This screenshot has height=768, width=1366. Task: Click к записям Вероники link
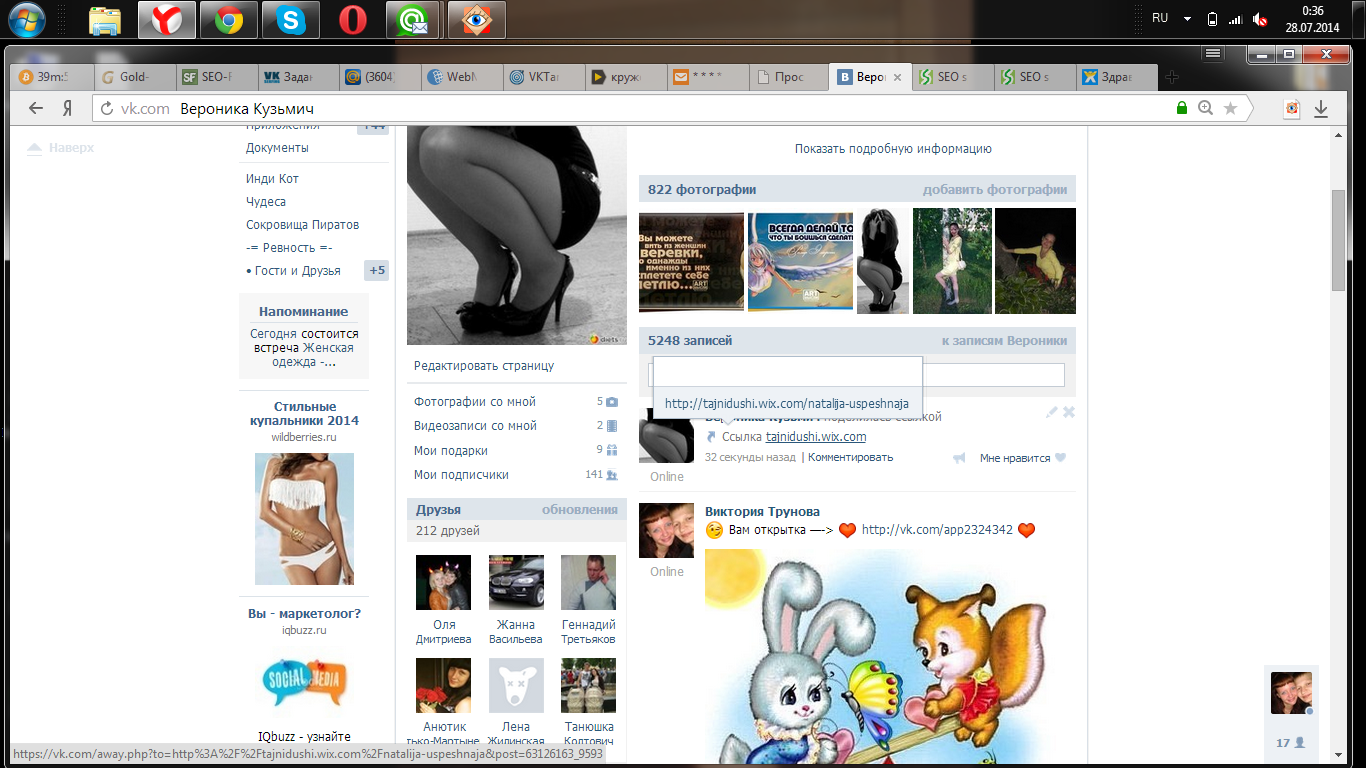(1004, 341)
